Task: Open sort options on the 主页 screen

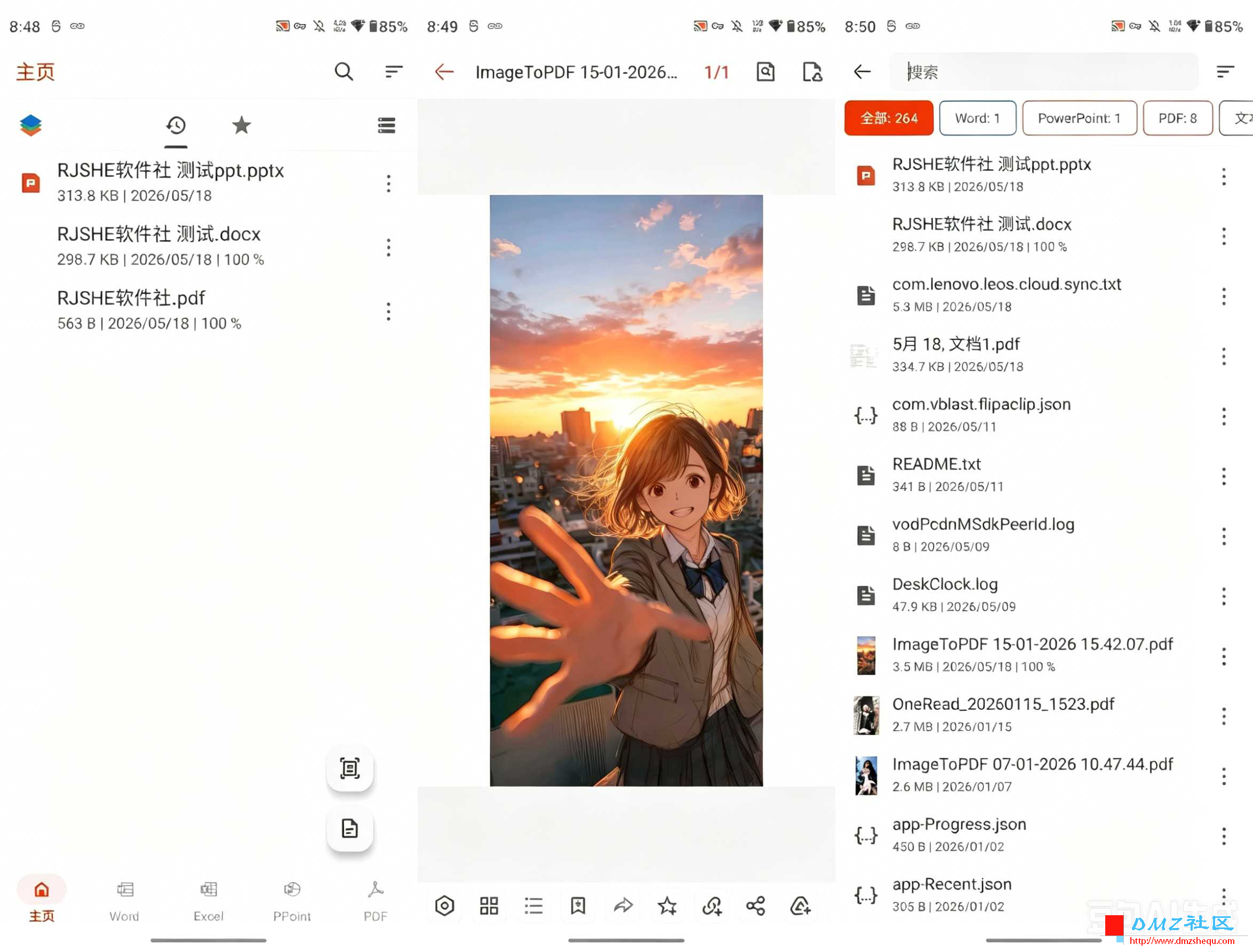Action: [x=394, y=72]
